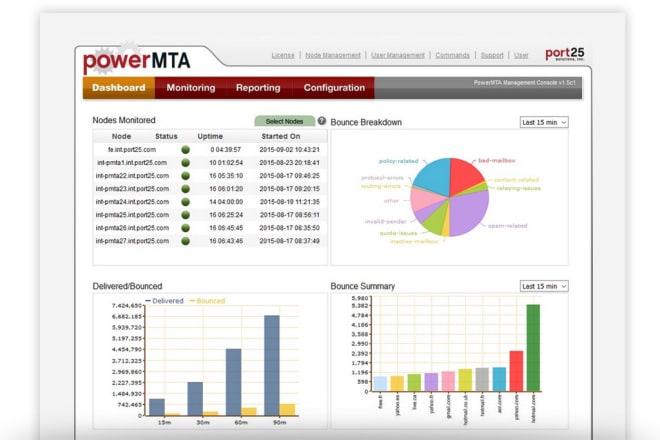
Task: Click the Select Nodes button
Action: tap(285, 121)
